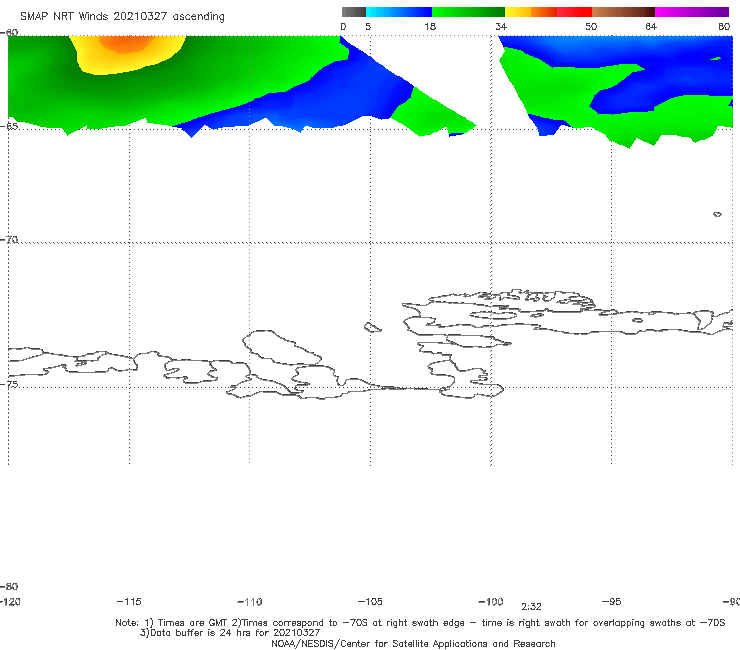Click the 'Times are GMT' note line
This screenshot has width=740, height=650.
420,623
